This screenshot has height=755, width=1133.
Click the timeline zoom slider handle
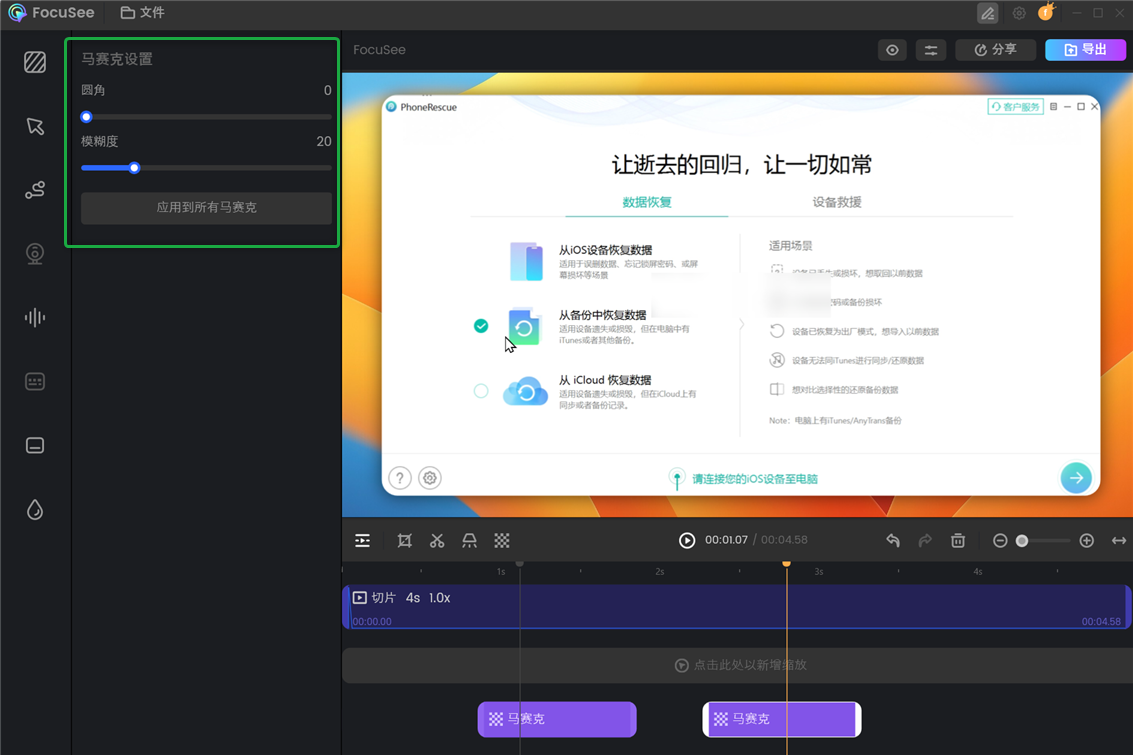click(1022, 540)
